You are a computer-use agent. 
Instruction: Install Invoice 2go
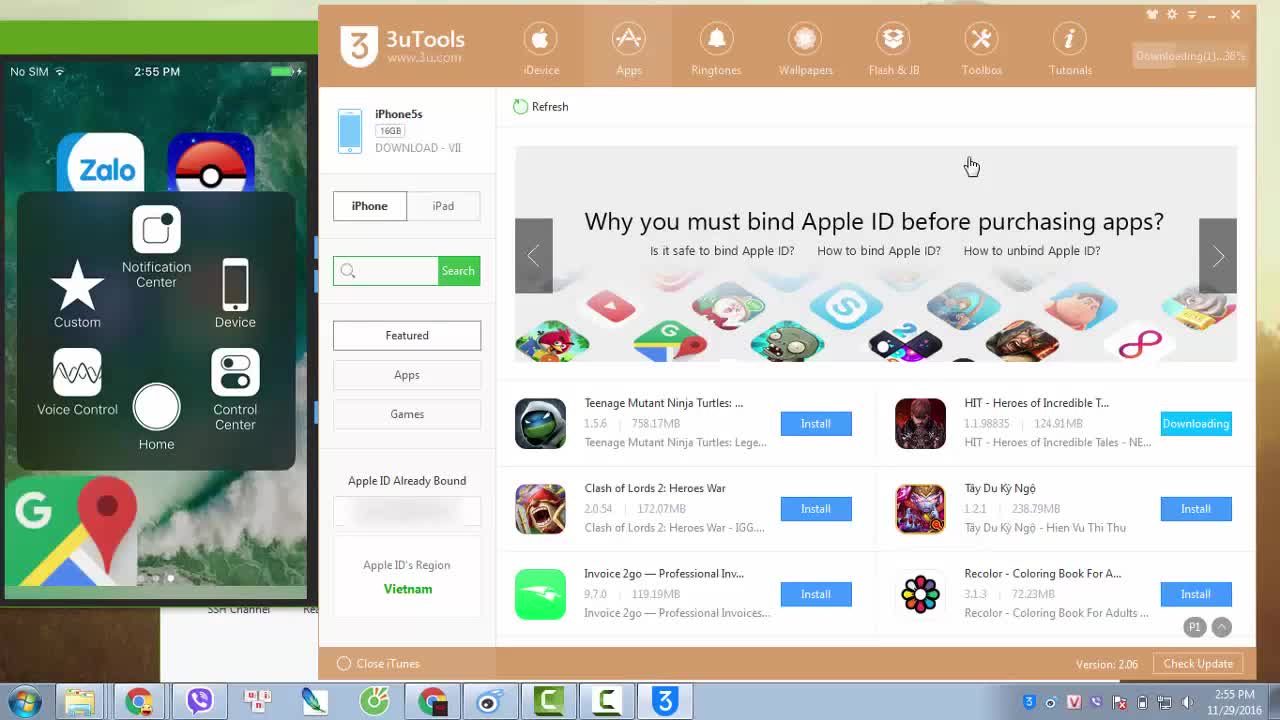pos(816,594)
